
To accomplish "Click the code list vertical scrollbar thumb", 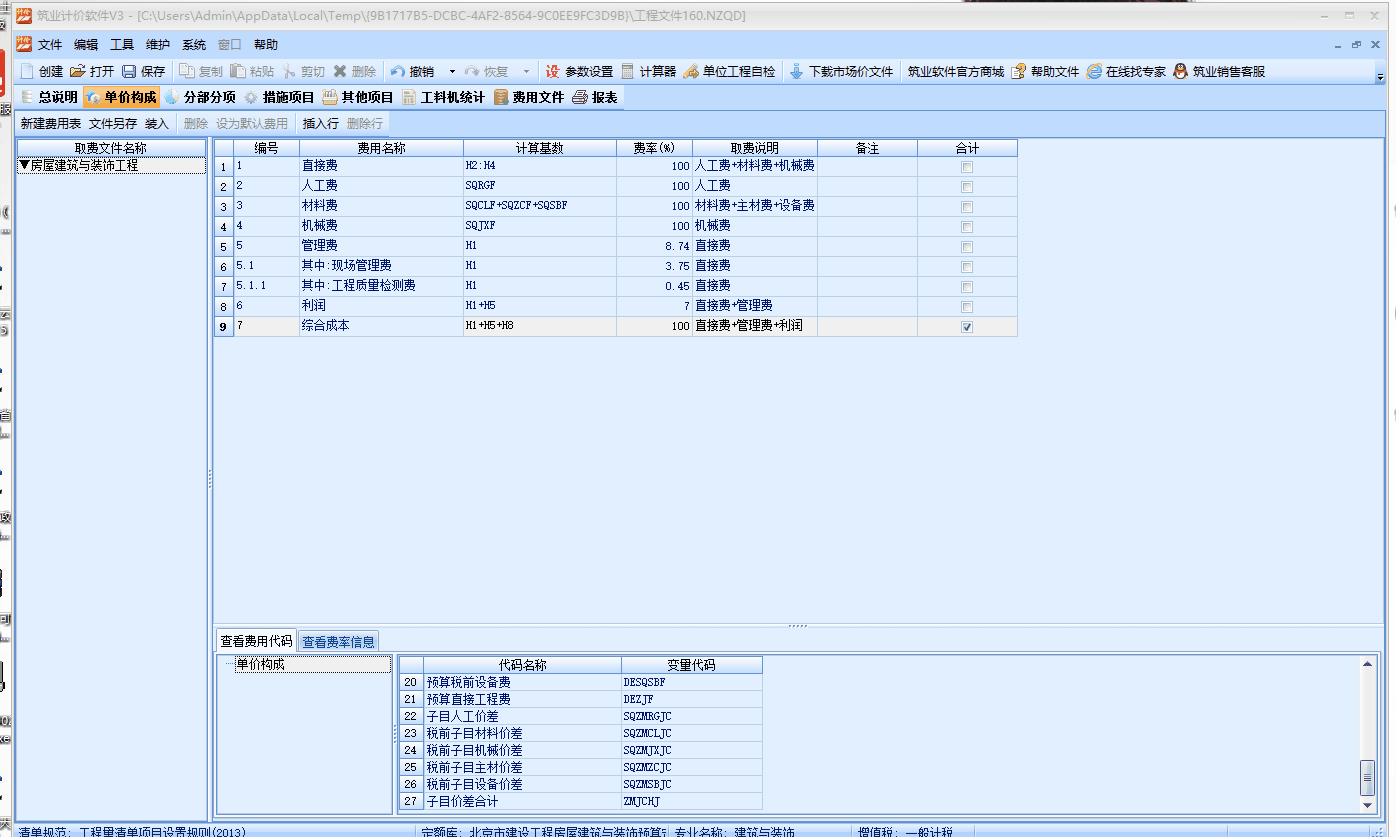I will (1367, 777).
